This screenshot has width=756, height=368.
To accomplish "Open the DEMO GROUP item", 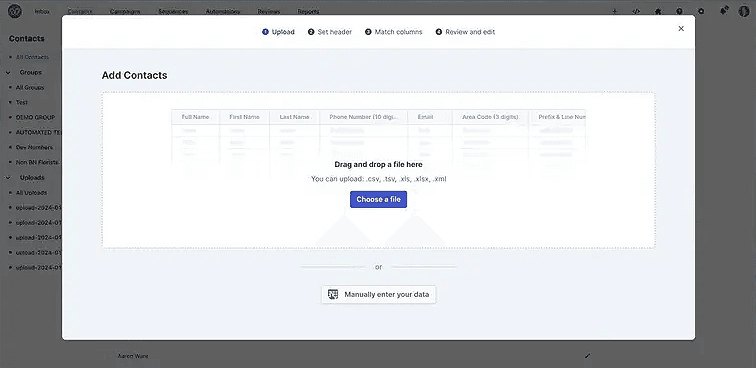I will click(x=35, y=117).
